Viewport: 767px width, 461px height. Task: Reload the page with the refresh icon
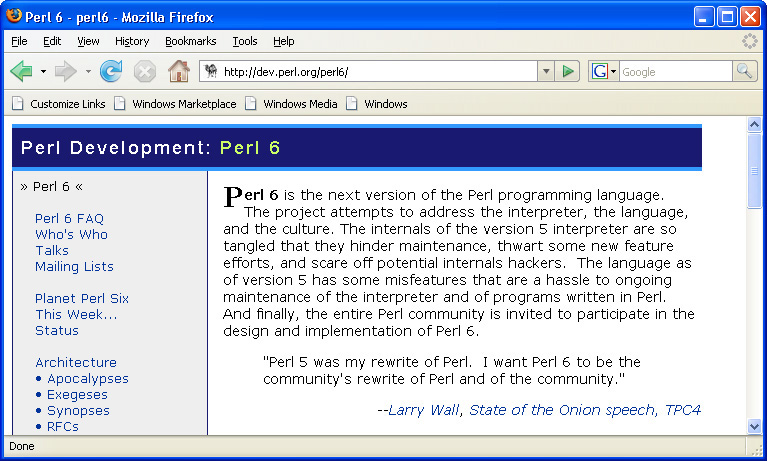(x=111, y=71)
